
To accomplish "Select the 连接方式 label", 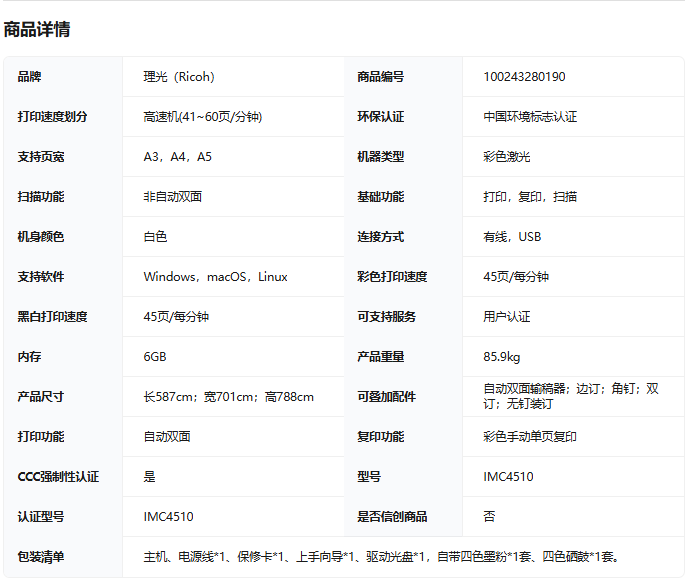I will point(381,237).
